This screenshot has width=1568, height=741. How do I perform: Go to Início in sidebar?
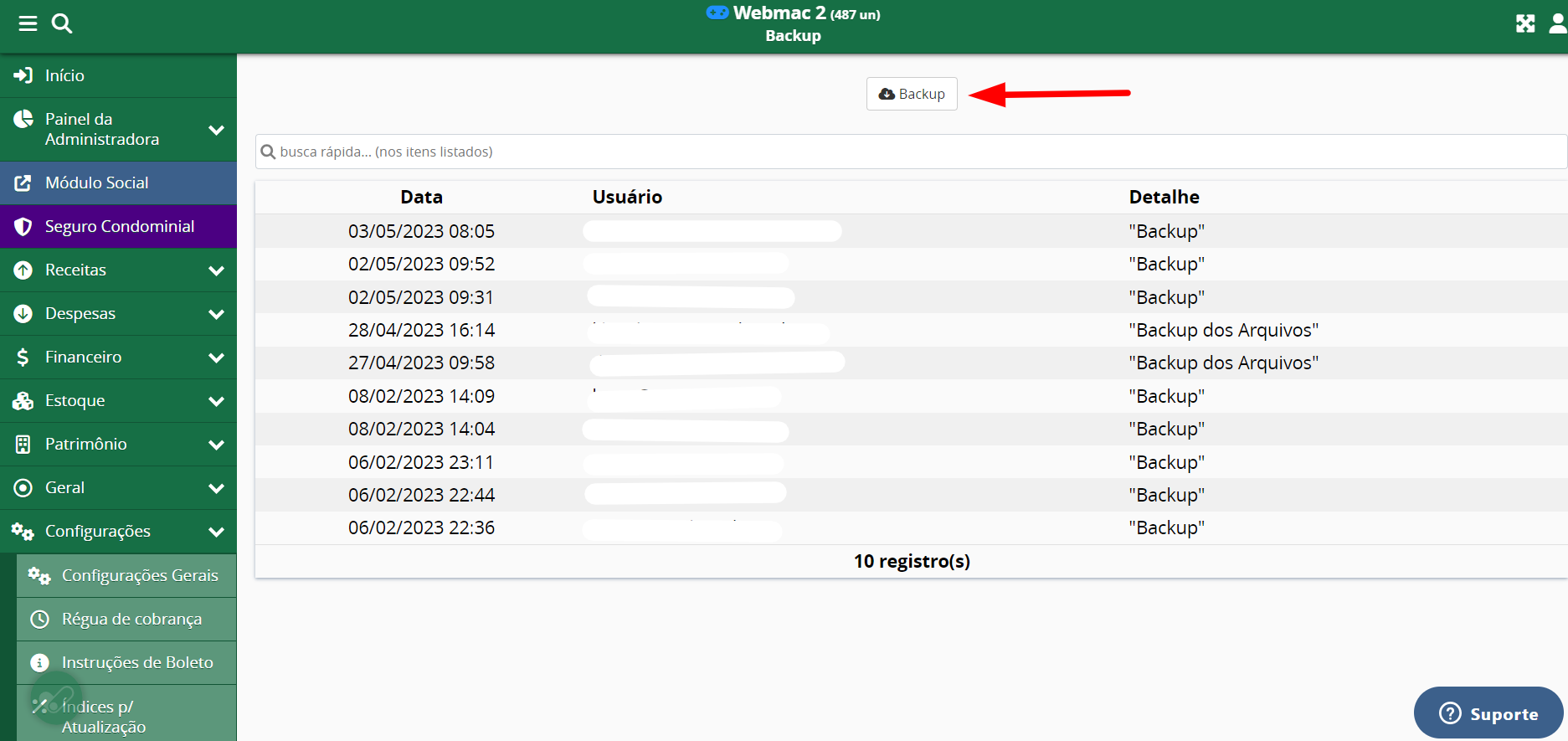64,75
